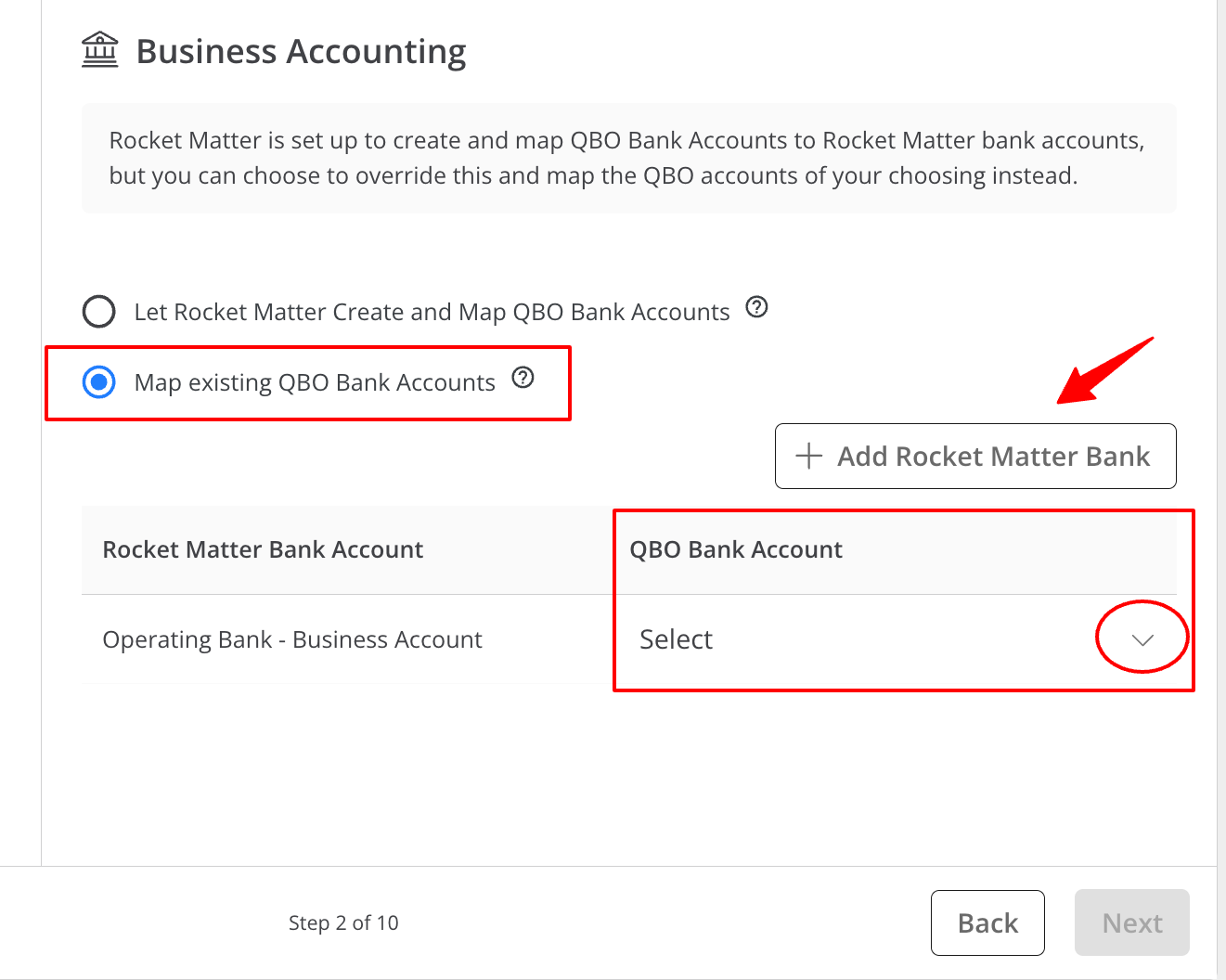Click the plus icon in Add Rocket Matter Bank
Image resolution: width=1226 pixels, height=980 pixels.
coord(809,456)
